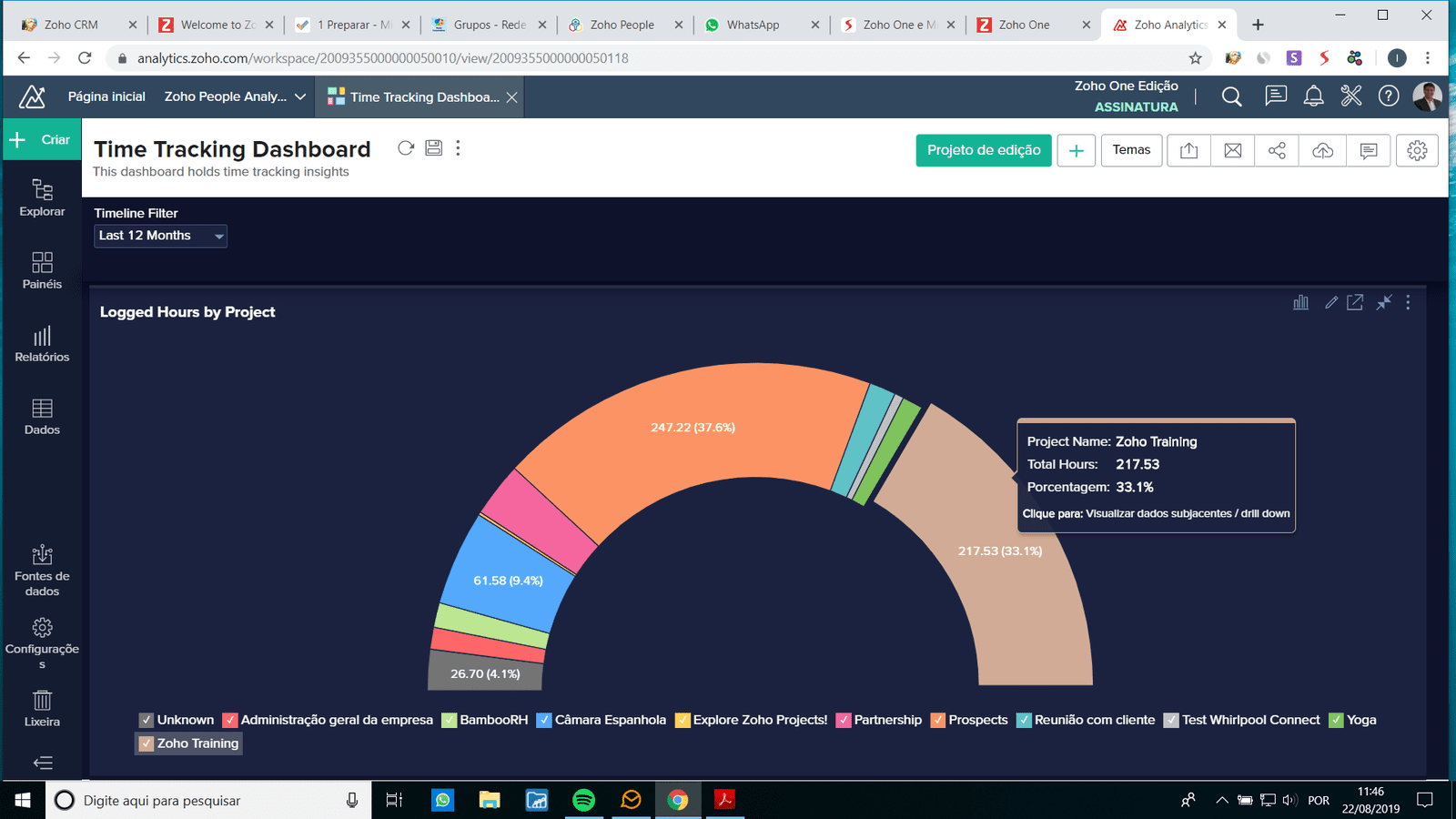Click the ASSINATURA link
The image size is (1456, 819).
(1136, 106)
